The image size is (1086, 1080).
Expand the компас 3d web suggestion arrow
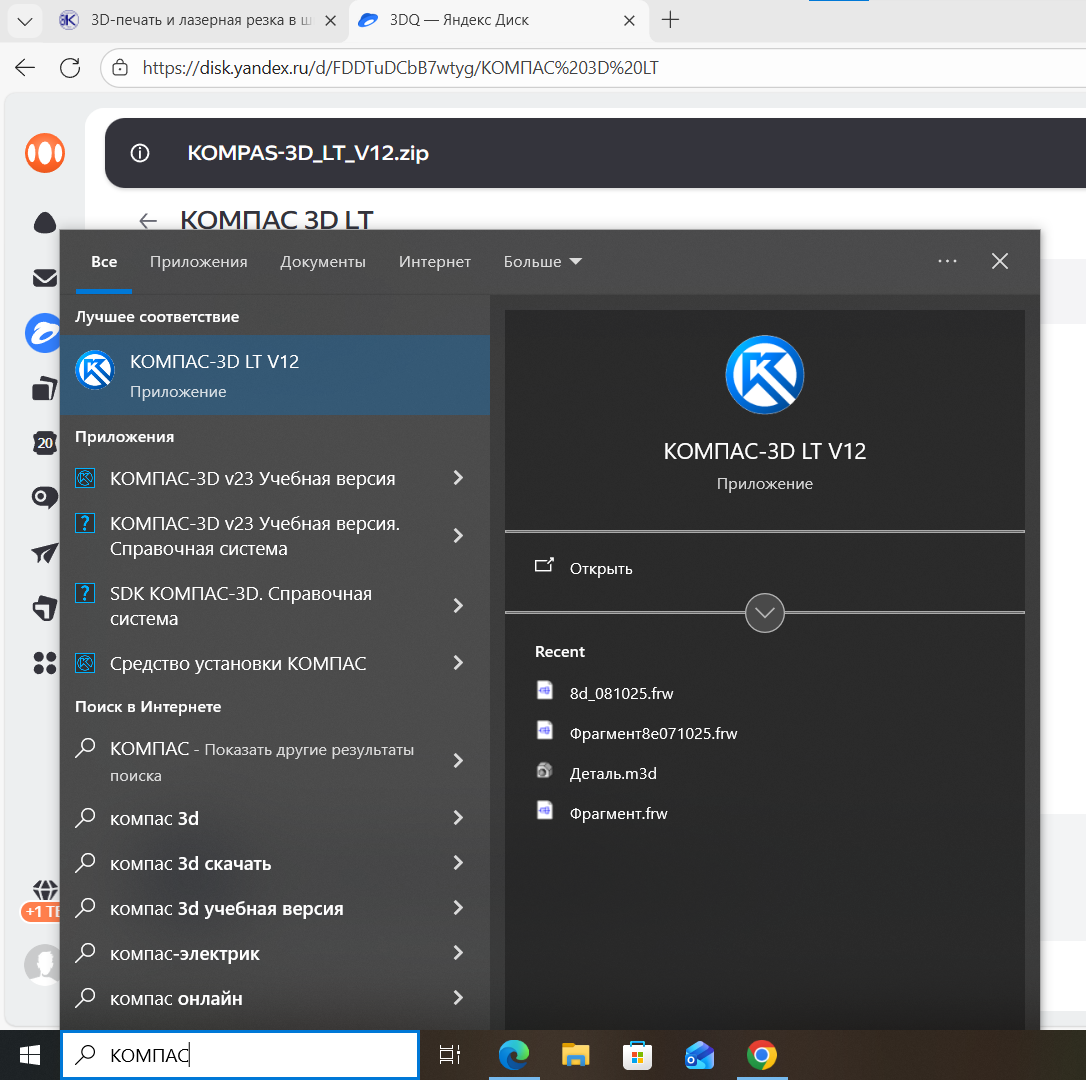tap(458, 817)
